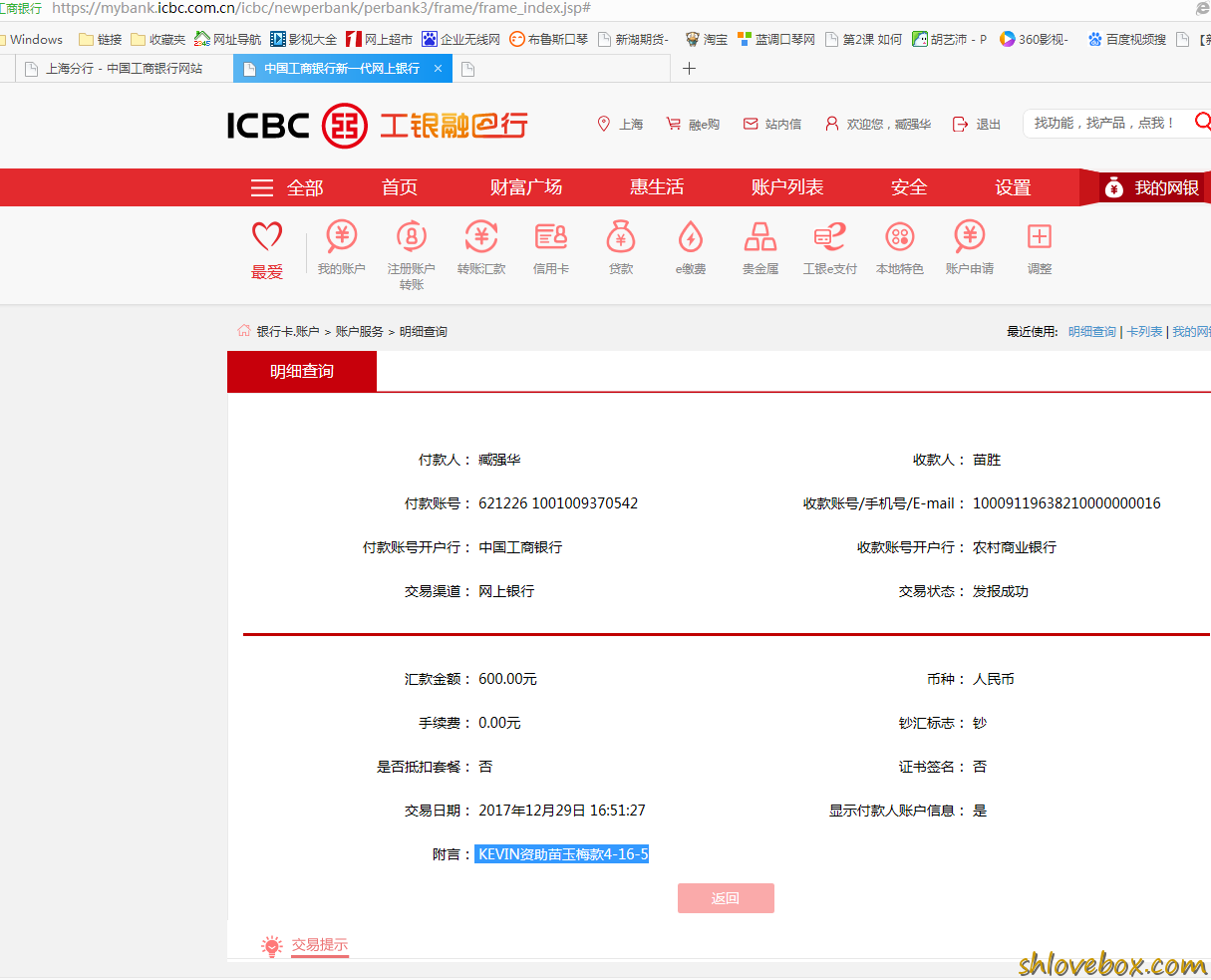Click the pink 返回 button
Viewport: 1211px width, 980px height.
726,898
